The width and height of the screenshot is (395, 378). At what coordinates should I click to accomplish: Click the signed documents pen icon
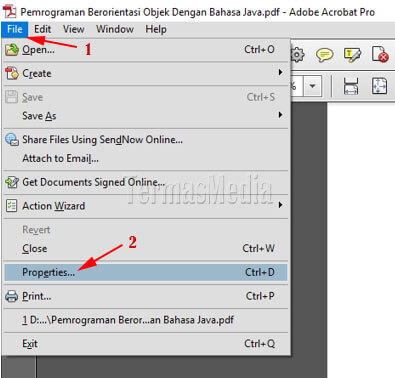[x=12, y=182]
